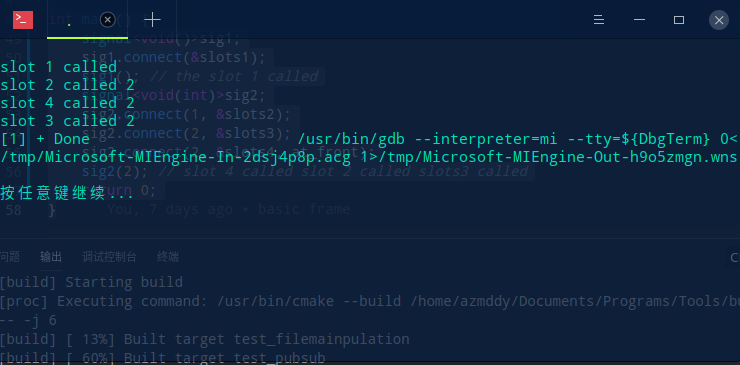Click the '[1] + Done' job status text

coord(45,139)
